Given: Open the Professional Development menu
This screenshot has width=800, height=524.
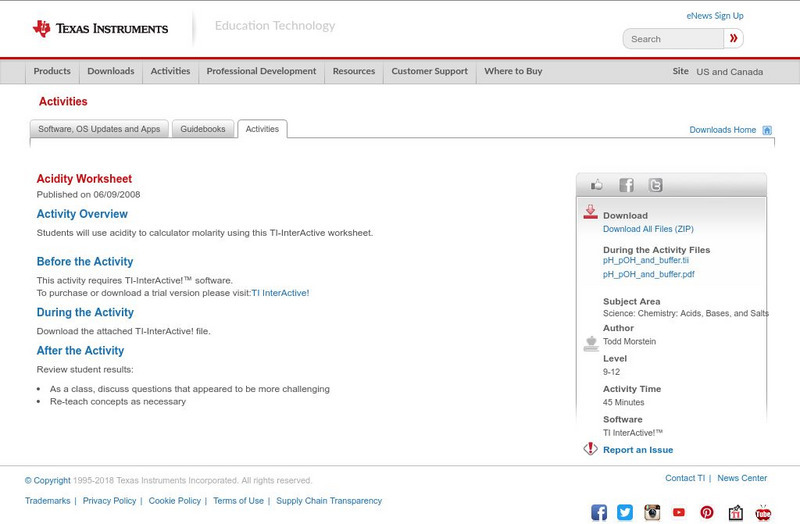Looking at the screenshot, I should 261,71.
